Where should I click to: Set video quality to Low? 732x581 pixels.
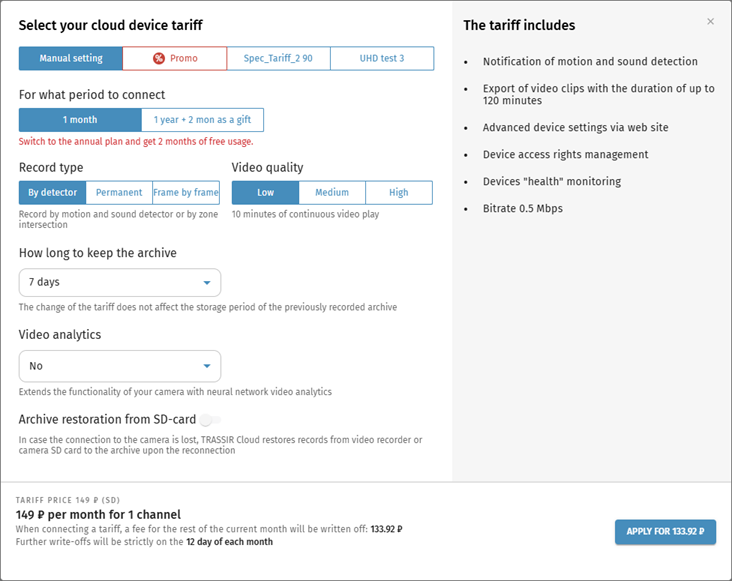coord(265,193)
